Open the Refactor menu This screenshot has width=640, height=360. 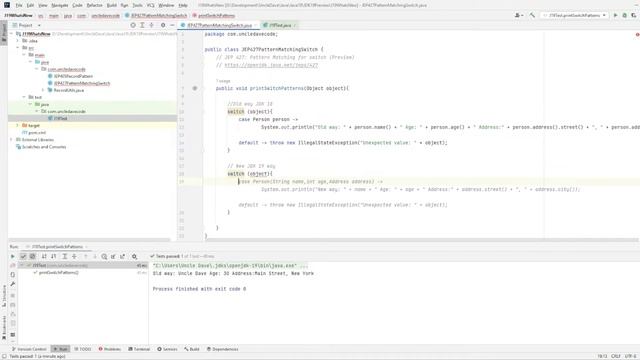point(94,5)
